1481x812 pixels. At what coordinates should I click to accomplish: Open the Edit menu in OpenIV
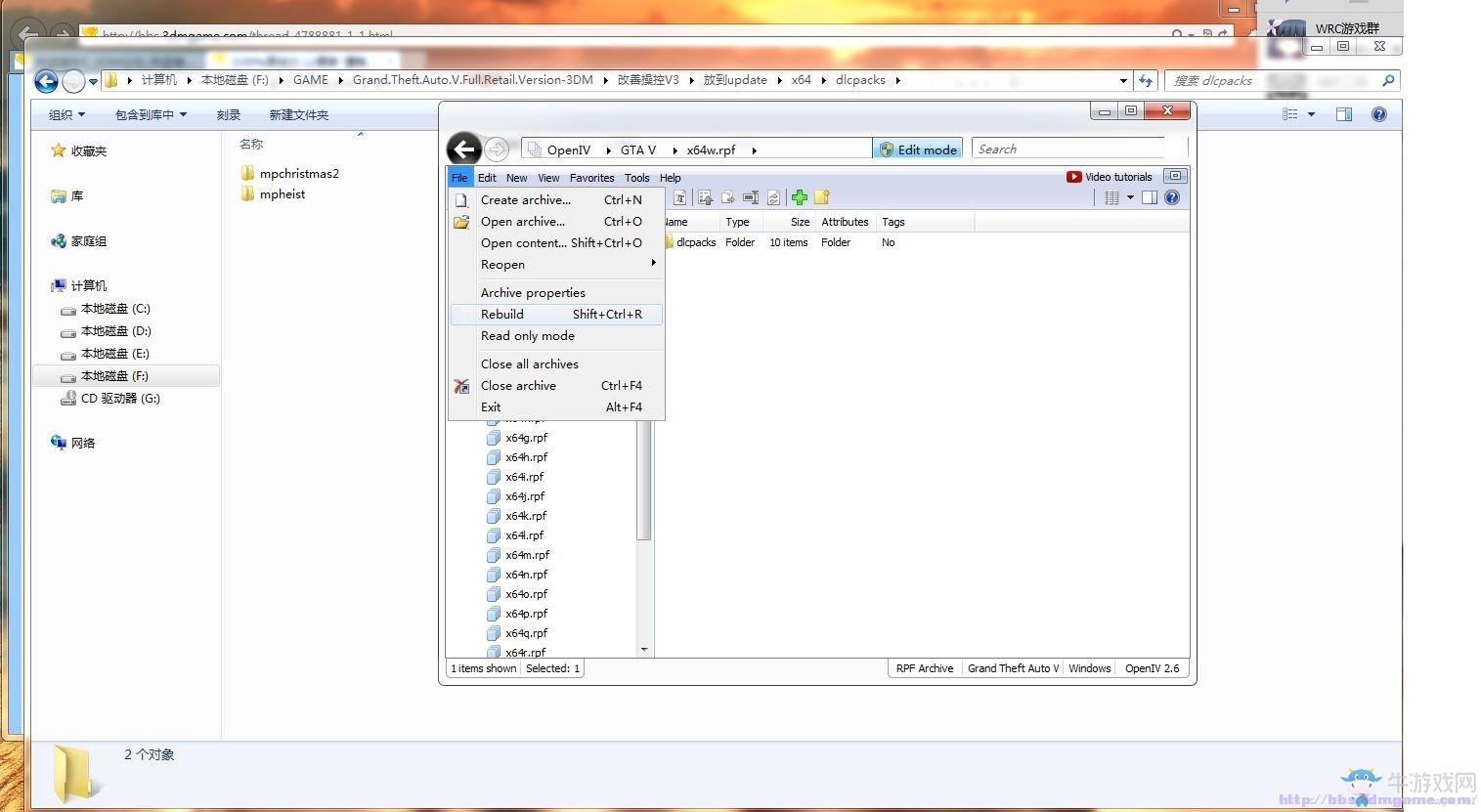click(x=487, y=178)
